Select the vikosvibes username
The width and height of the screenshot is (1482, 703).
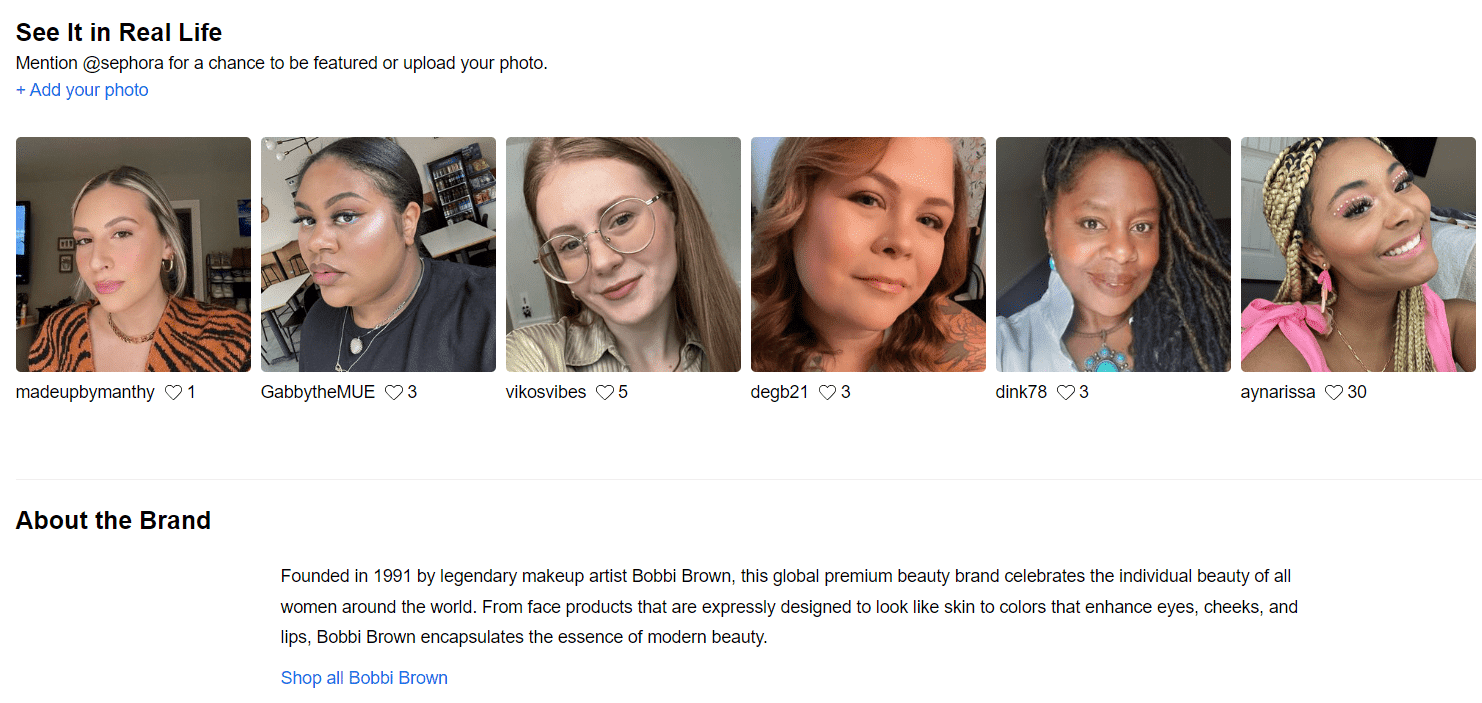546,392
